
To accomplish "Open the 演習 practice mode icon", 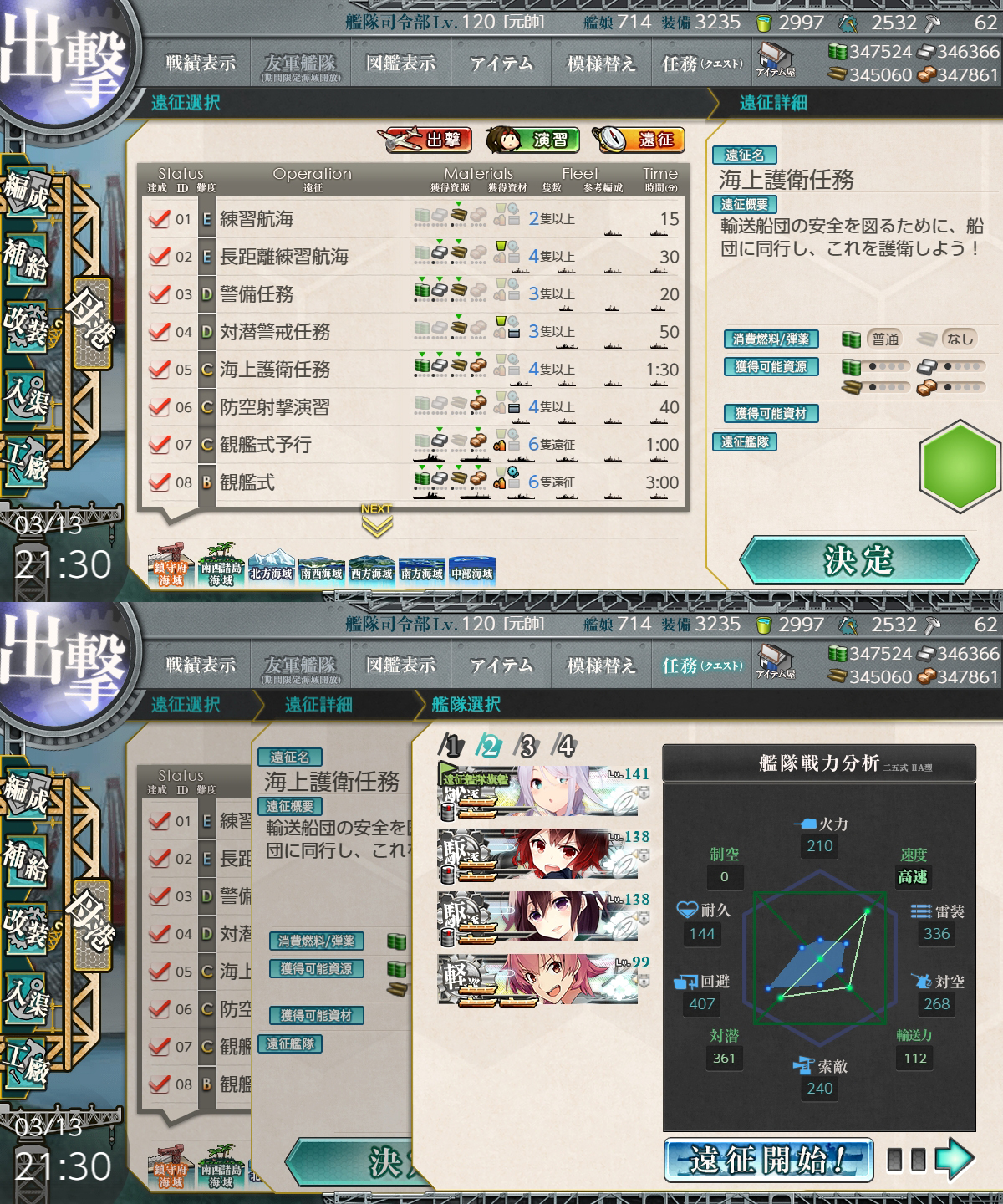I will point(533,140).
